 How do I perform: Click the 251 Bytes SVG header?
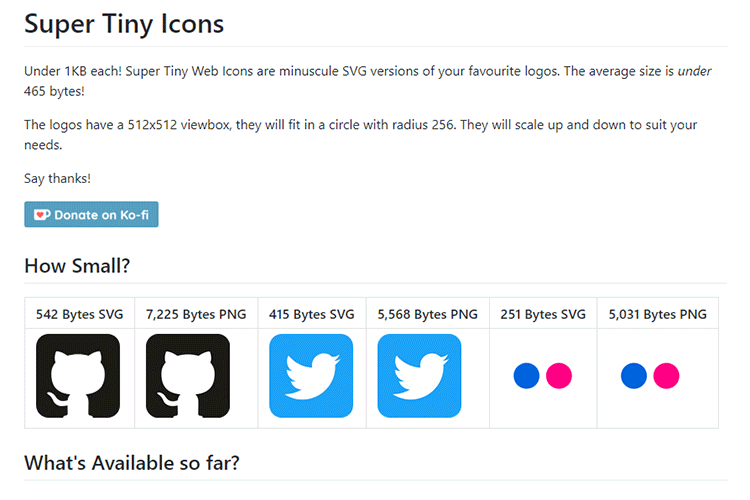point(543,314)
